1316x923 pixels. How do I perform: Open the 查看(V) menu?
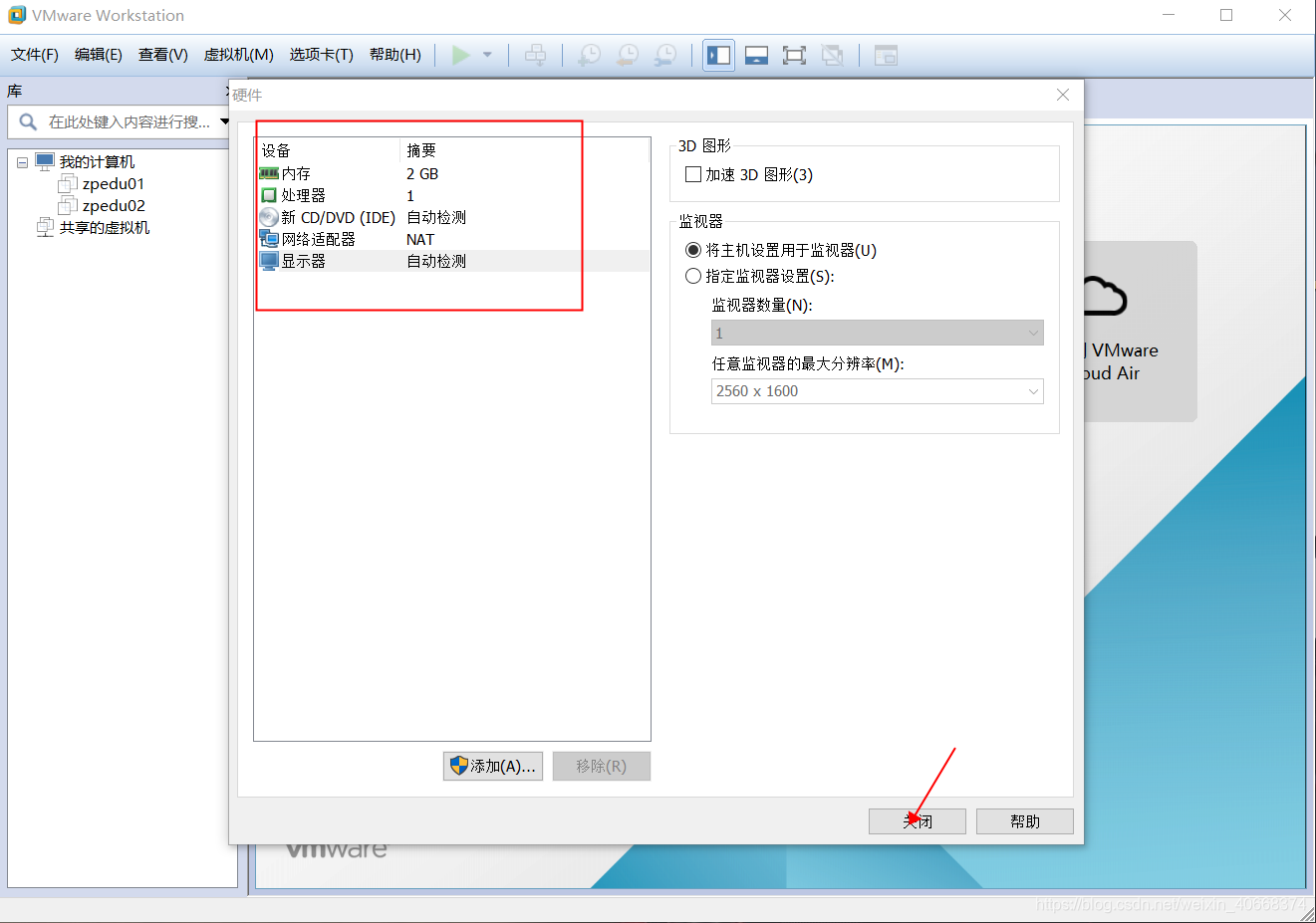pyautogui.click(x=163, y=55)
